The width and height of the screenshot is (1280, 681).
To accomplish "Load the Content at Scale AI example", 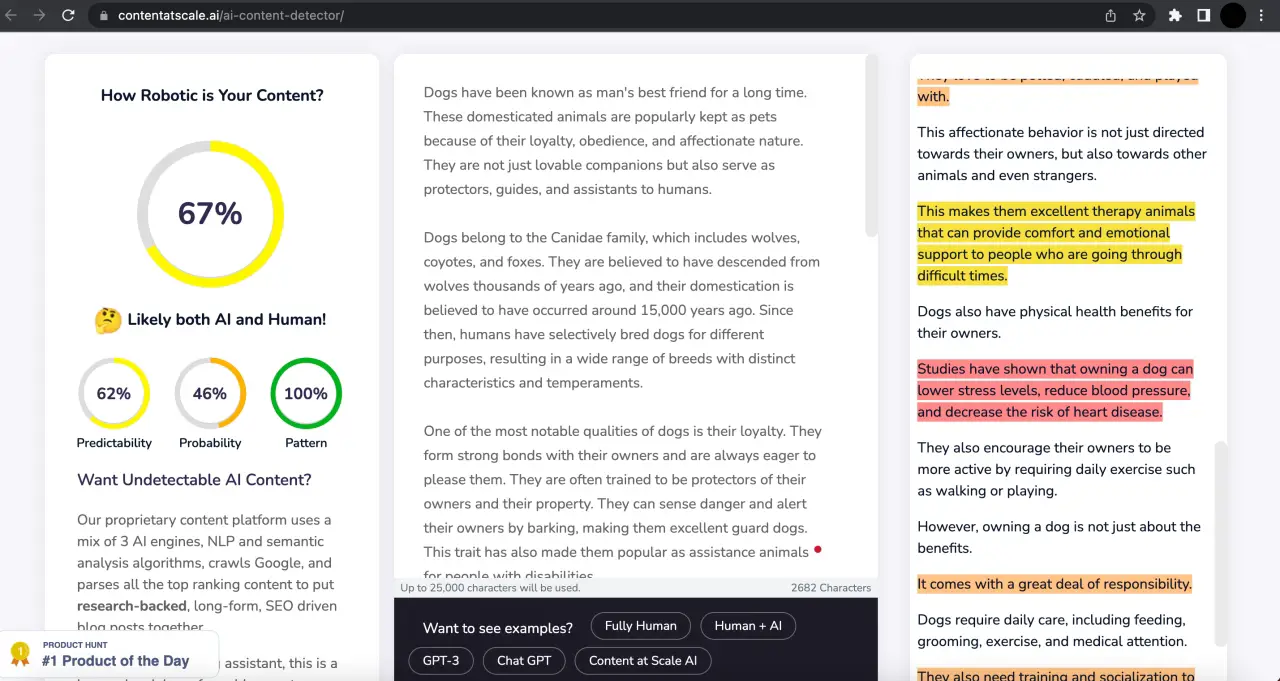I will [x=643, y=661].
